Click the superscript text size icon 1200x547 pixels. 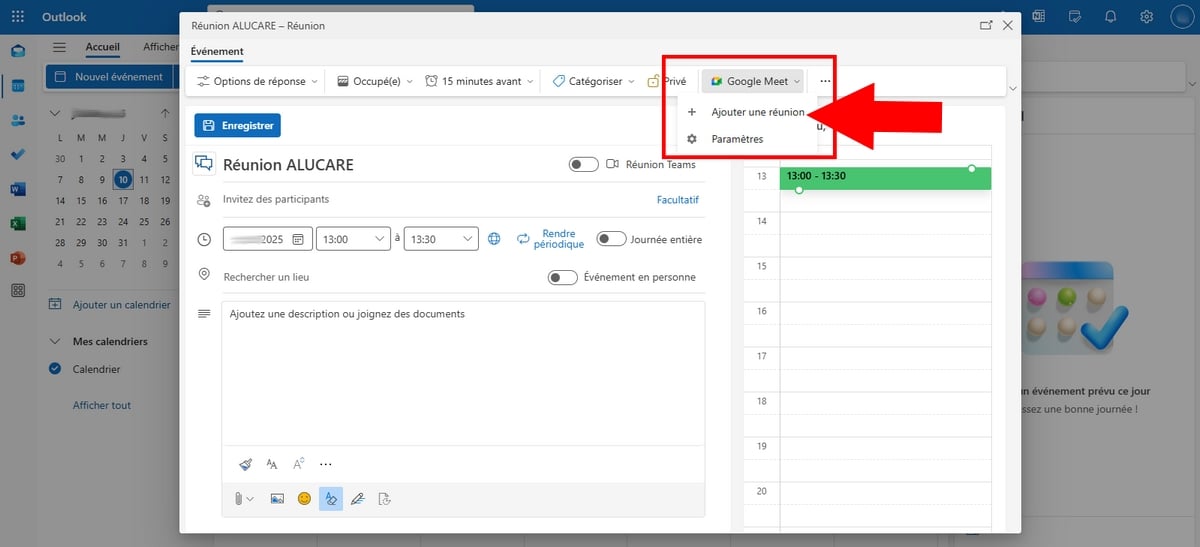point(298,464)
